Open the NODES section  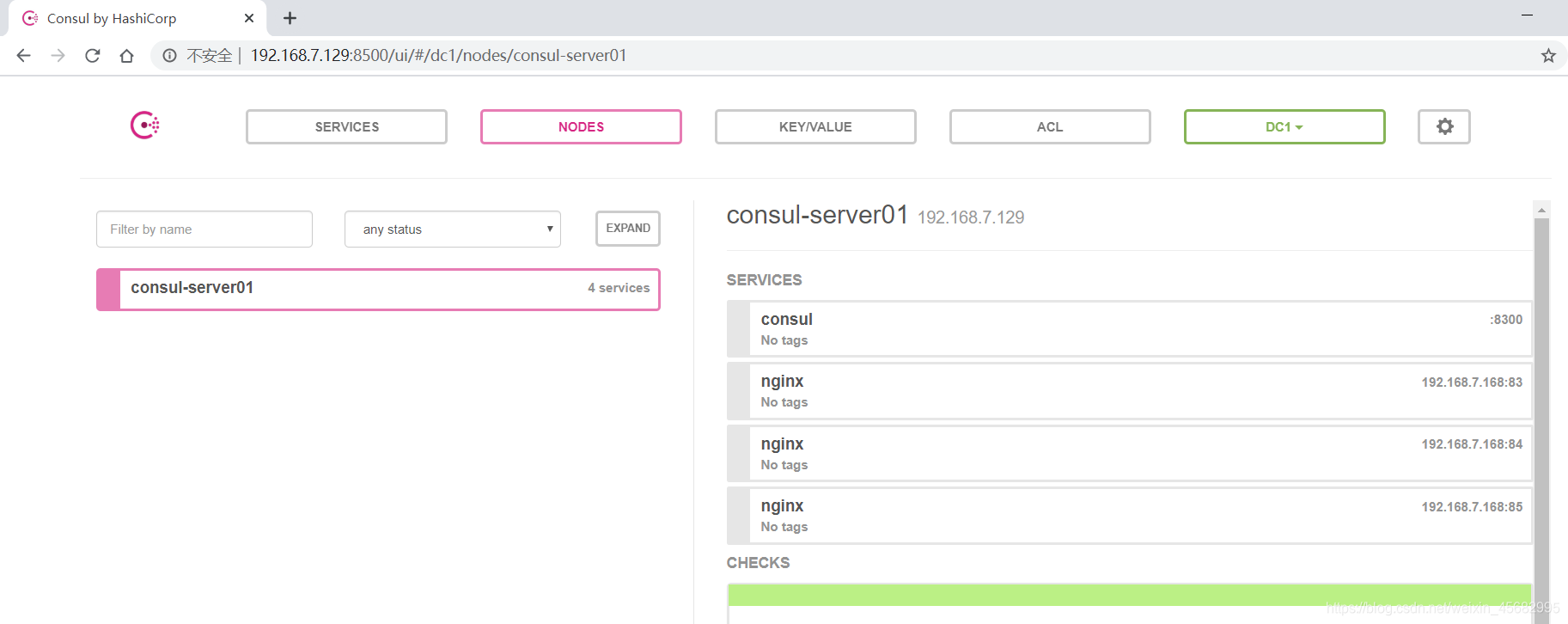coord(581,126)
